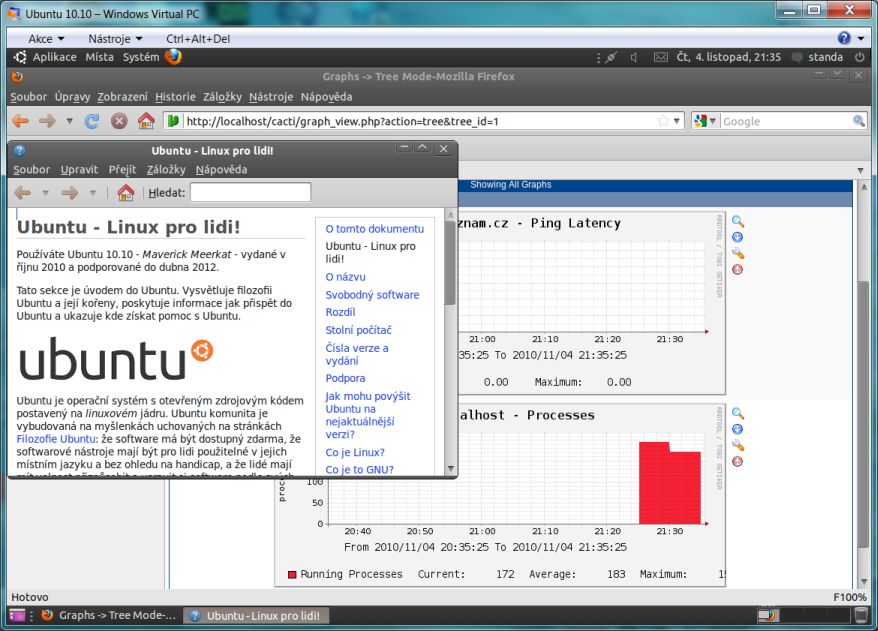
Task: Click the Firefox stop loading button
Action: [119, 121]
